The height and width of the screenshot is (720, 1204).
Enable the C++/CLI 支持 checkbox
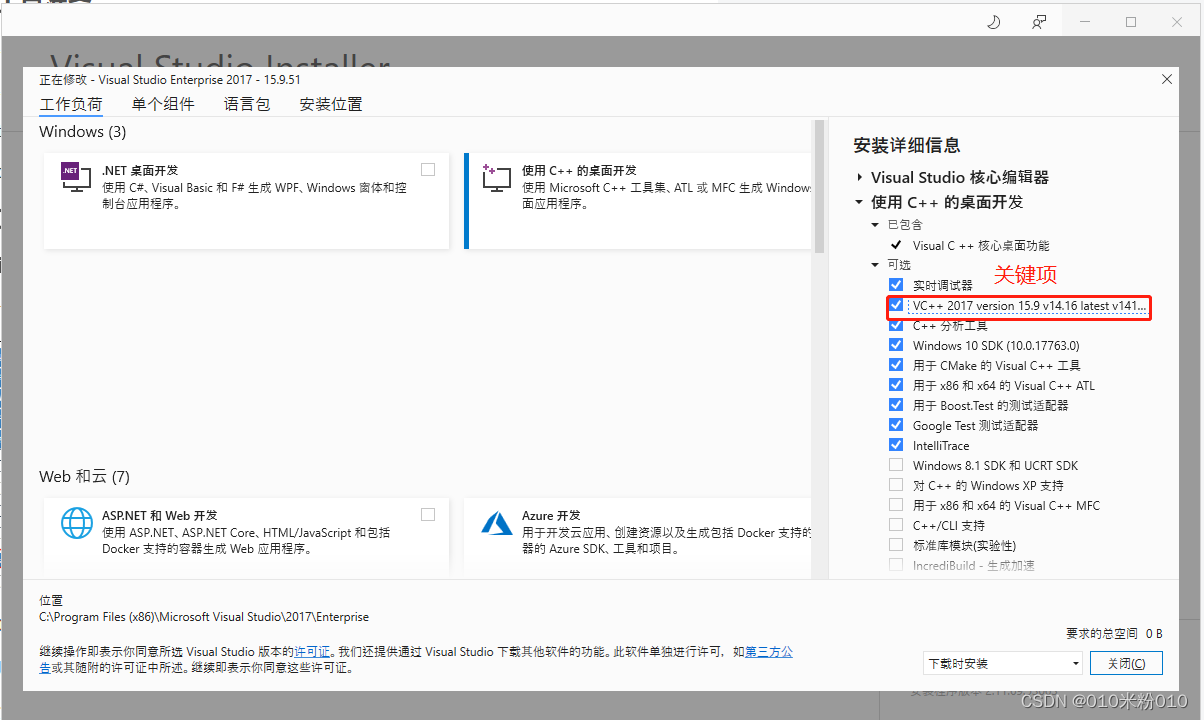[896, 525]
